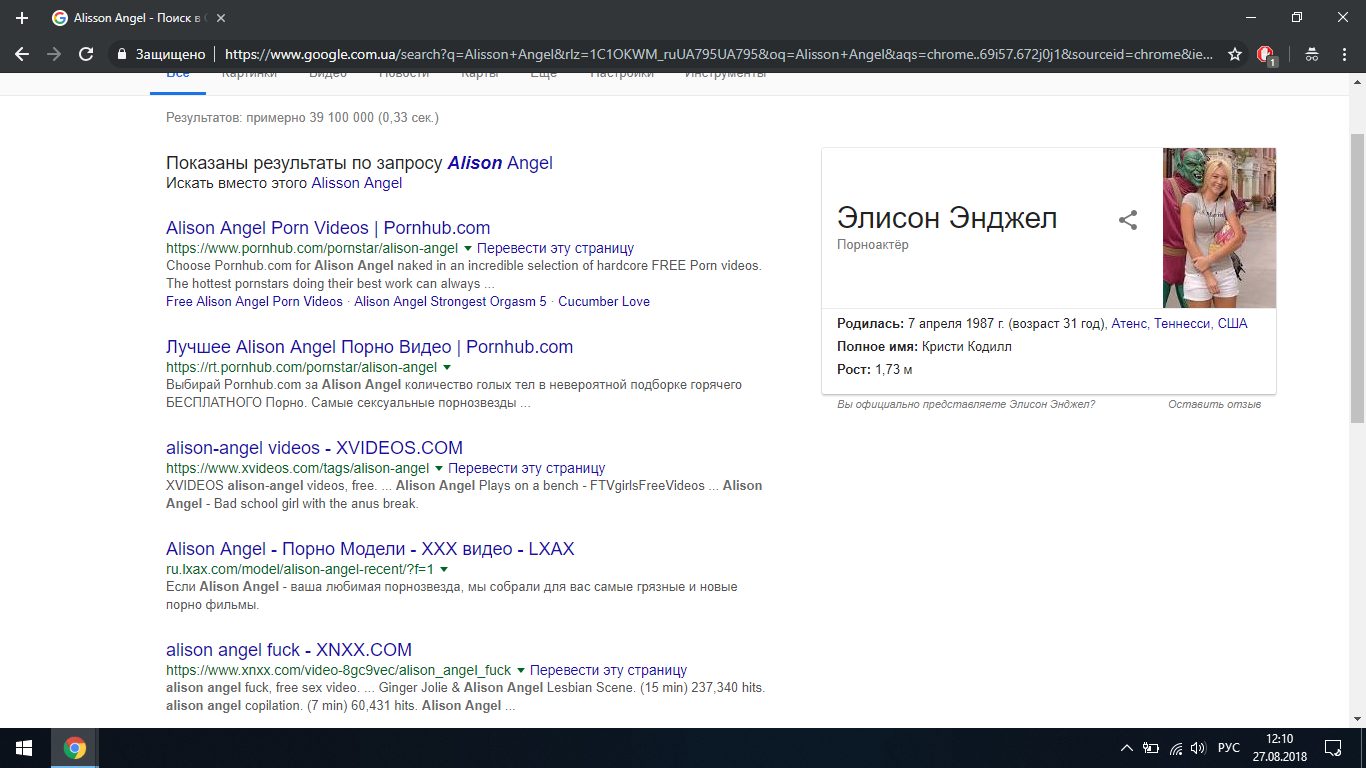Open the Теннесси birthplace link
1366x768 pixels.
(x=1182, y=324)
